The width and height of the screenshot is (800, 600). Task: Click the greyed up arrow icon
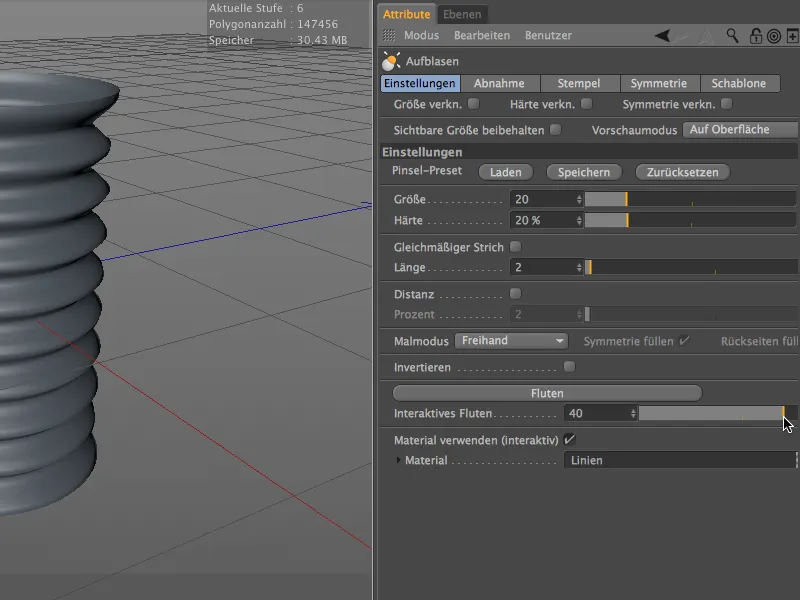coord(706,36)
